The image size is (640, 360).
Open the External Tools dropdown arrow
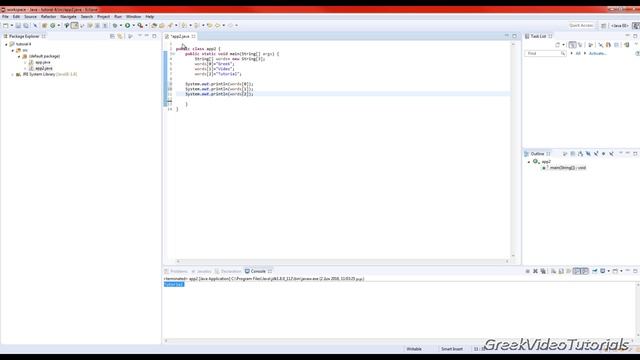[x=146, y=25]
